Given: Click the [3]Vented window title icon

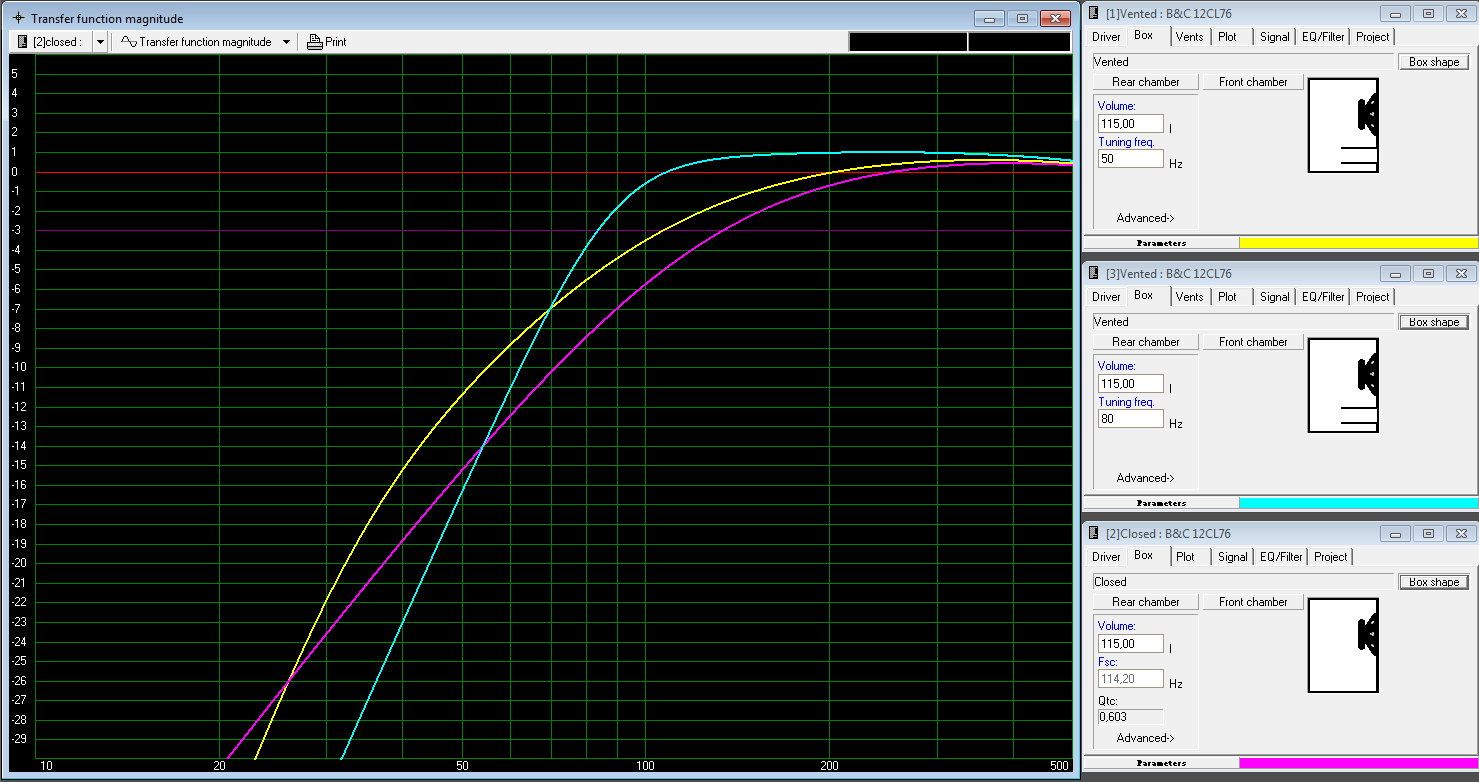Looking at the screenshot, I should pos(1094,273).
